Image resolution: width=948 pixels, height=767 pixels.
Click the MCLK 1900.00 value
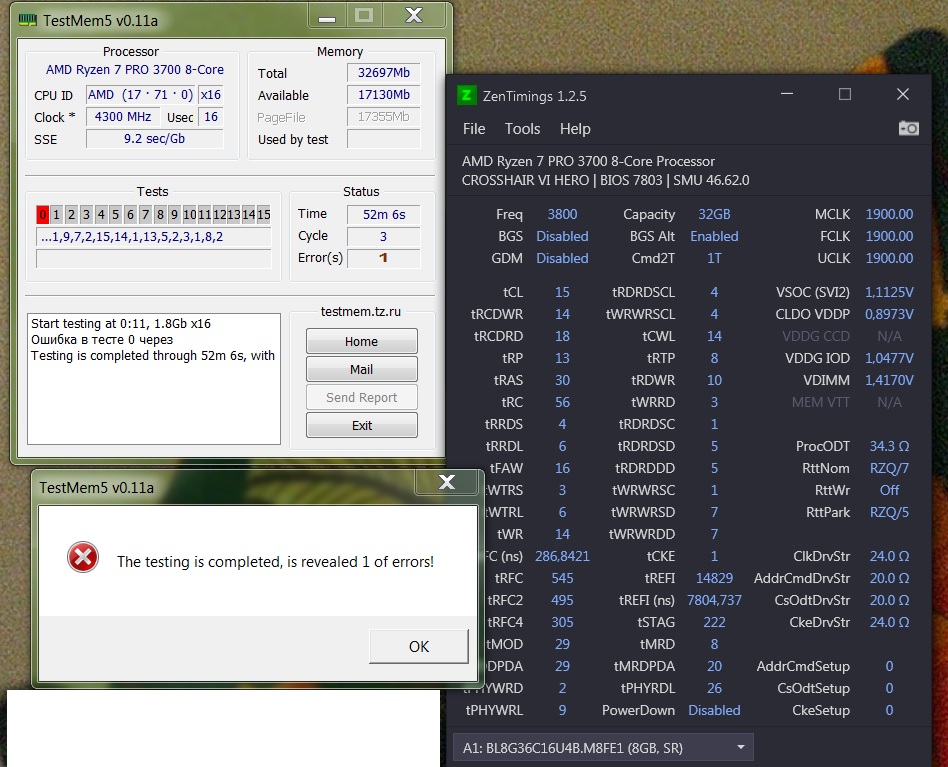click(889, 215)
